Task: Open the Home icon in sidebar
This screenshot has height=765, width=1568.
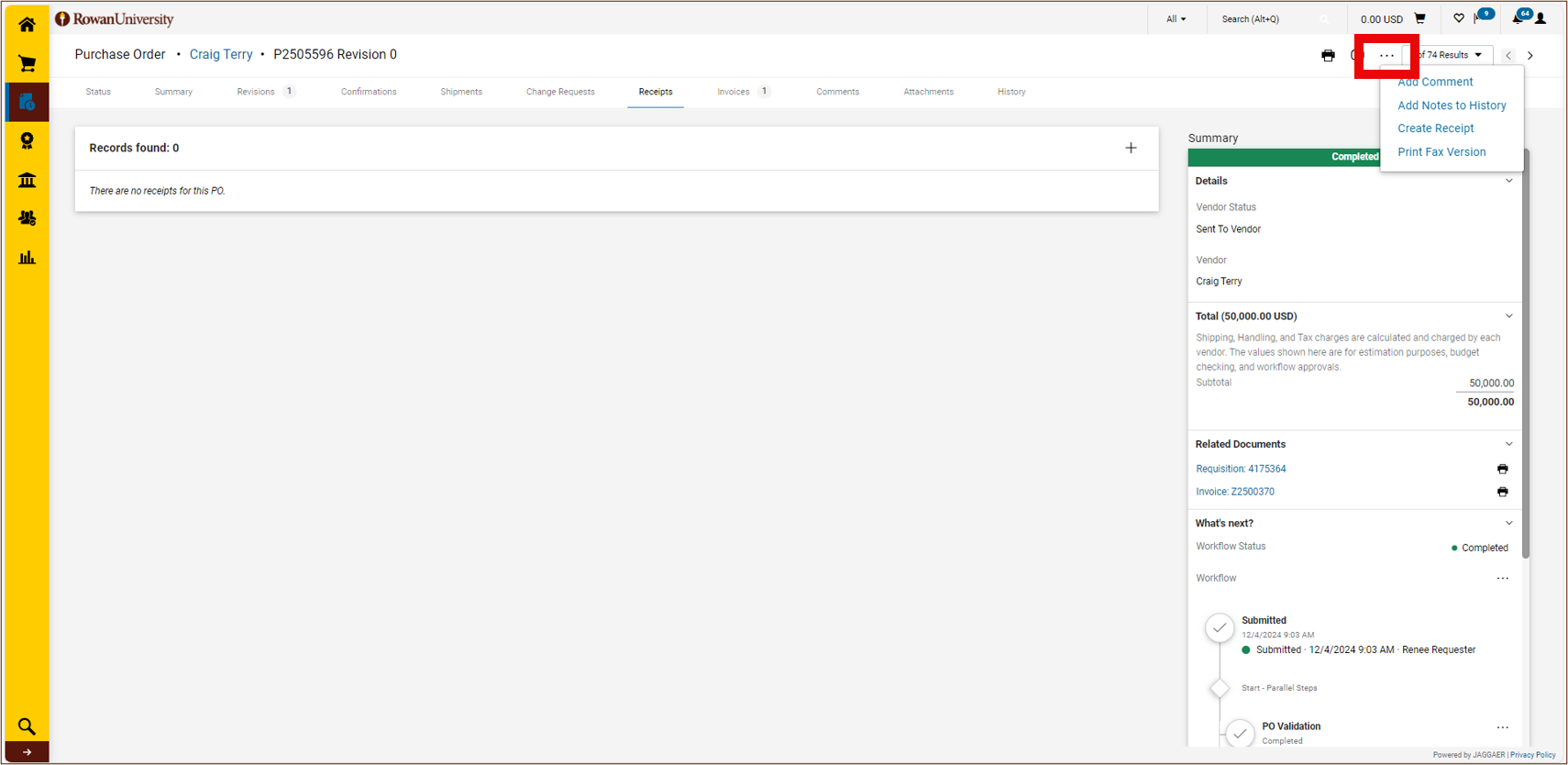Action: (x=27, y=25)
